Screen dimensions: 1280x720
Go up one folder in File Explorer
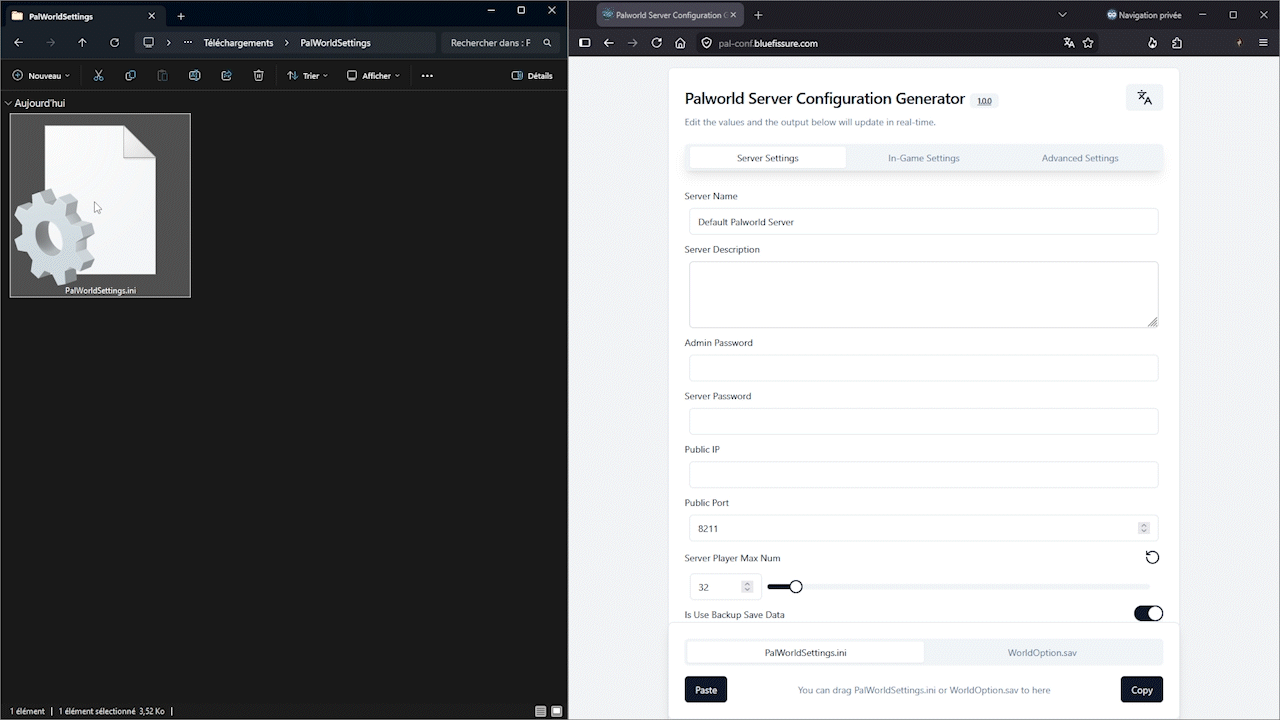pyautogui.click(x=82, y=43)
